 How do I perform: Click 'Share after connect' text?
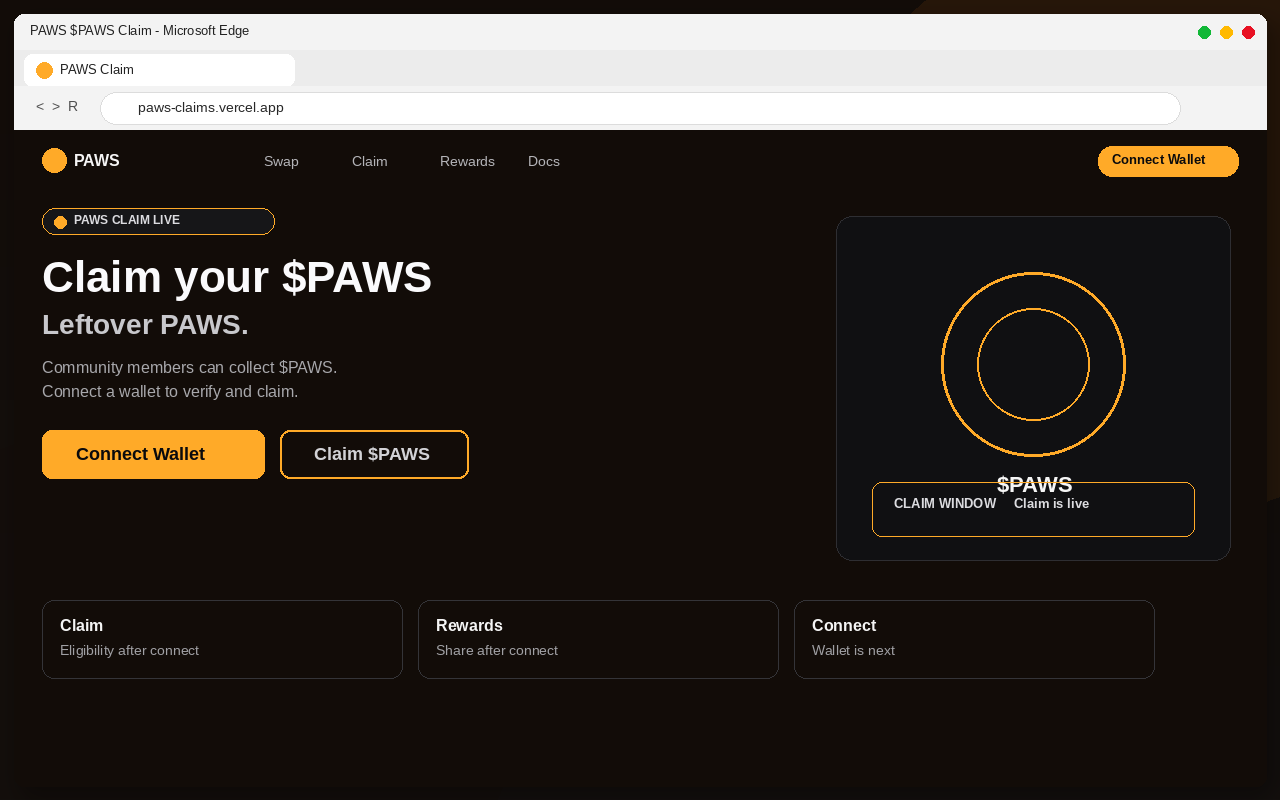[x=497, y=651]
